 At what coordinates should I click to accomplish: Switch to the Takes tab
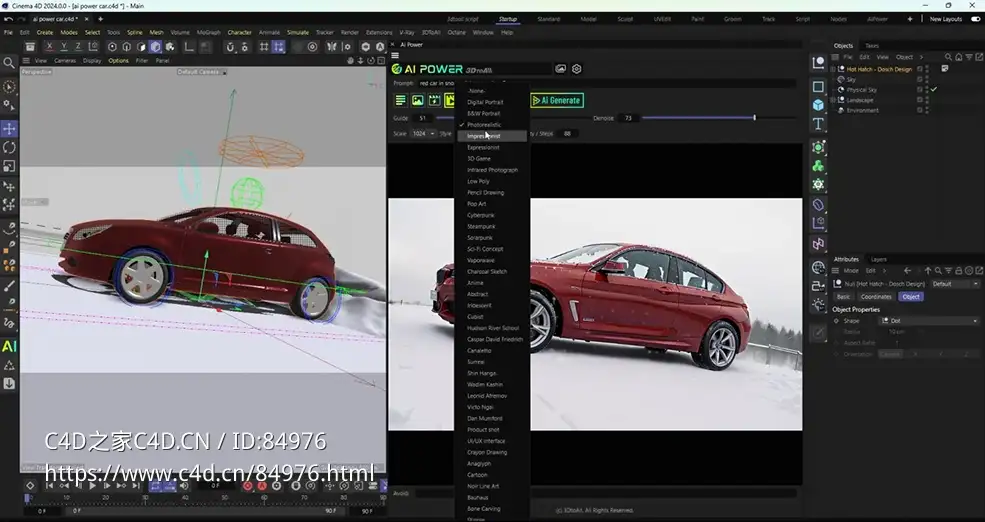(x=872, y=46)
